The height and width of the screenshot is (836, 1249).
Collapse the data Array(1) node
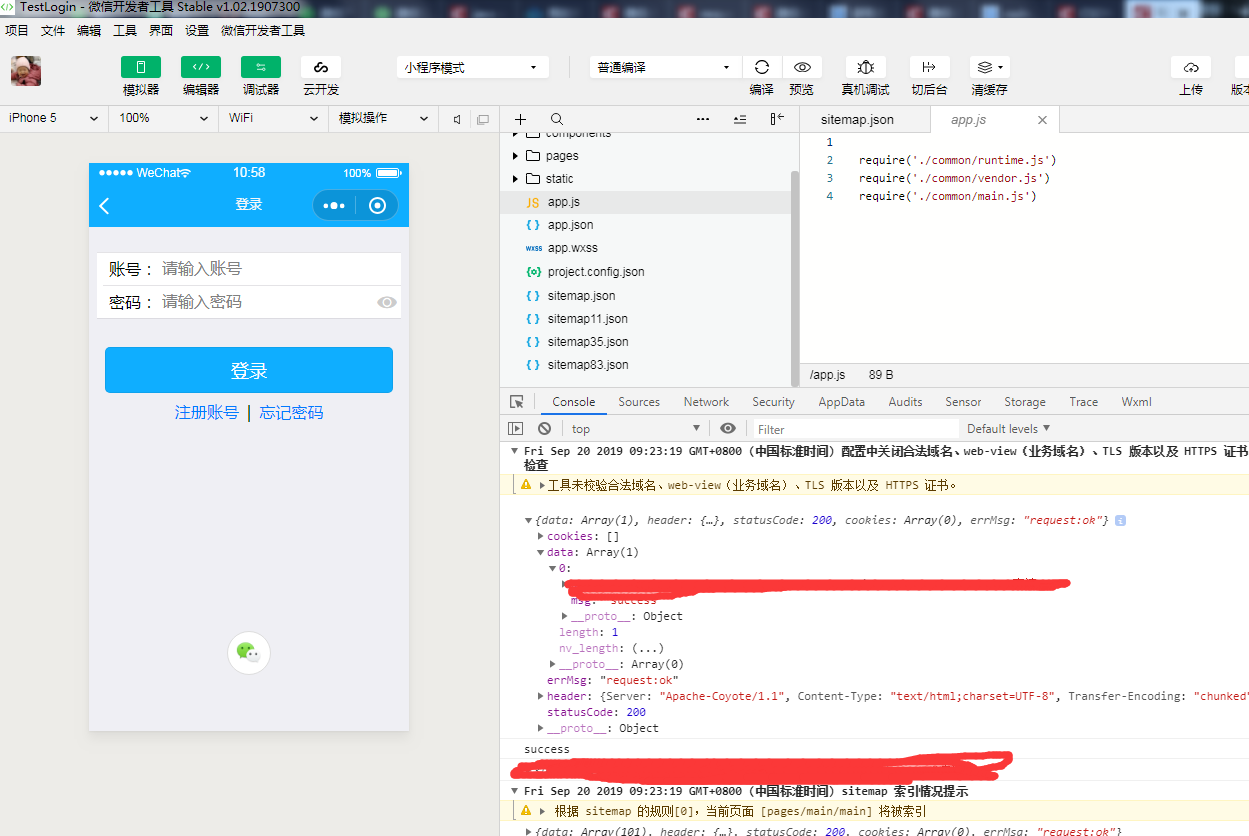click(541, 552)
